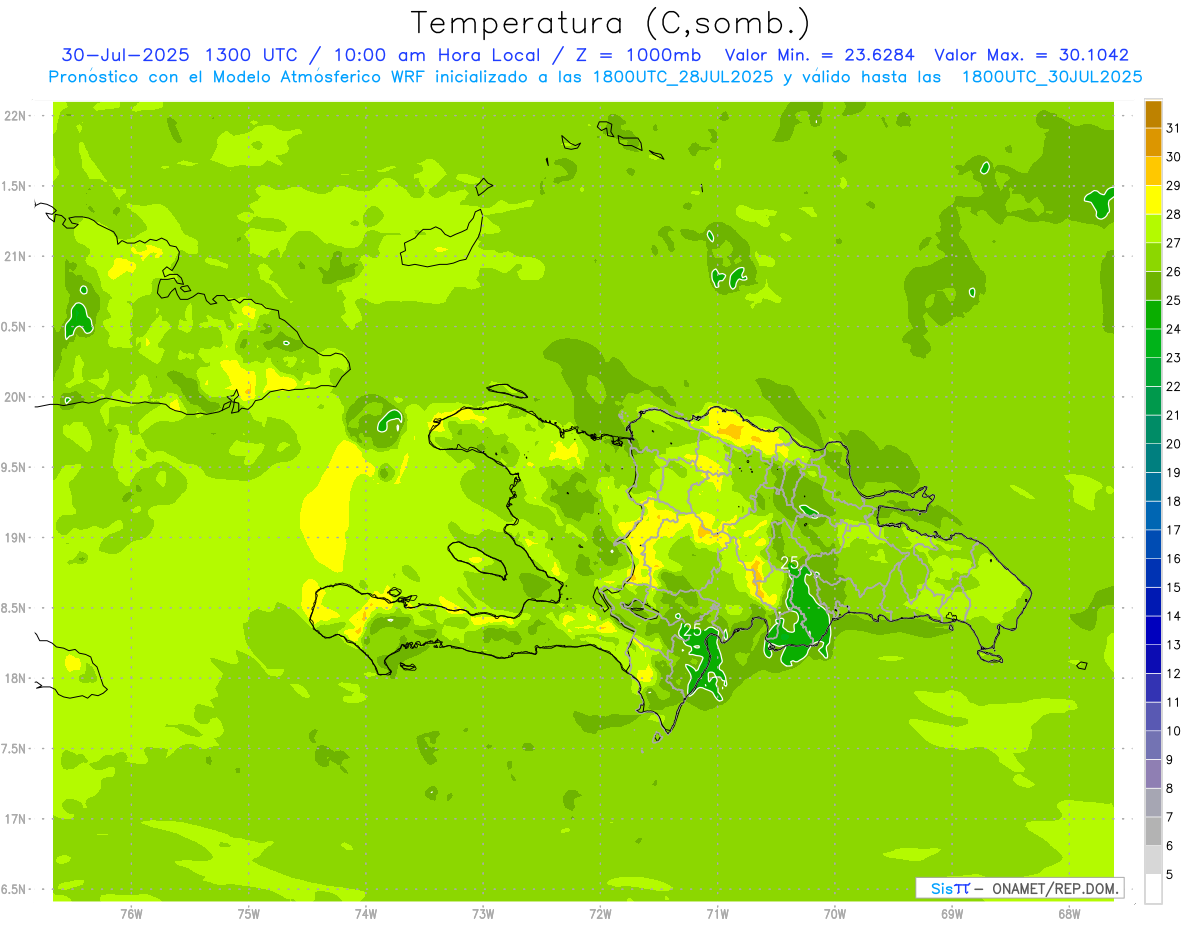Select the dark blue swatch between 13 and 14
Screen dimensions: 1200x927
(1154, 630)
